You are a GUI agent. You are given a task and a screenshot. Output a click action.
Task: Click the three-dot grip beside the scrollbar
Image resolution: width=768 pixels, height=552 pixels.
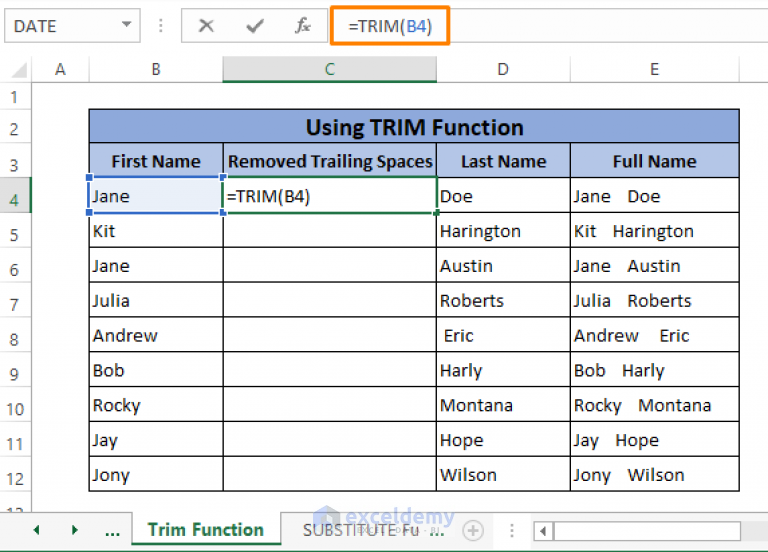(x=512, y=530)
